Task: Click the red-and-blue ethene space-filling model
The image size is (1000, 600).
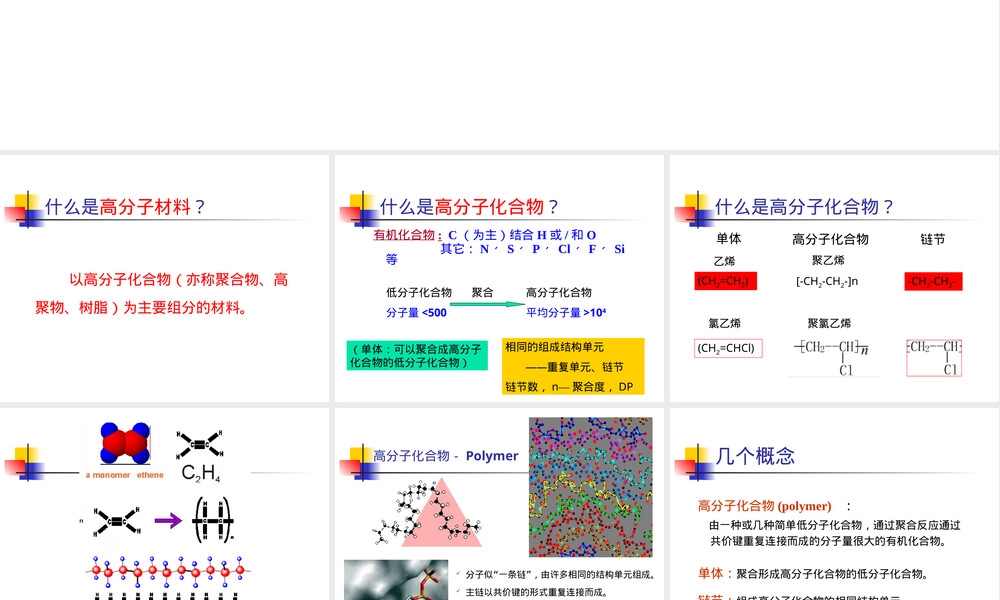Action: [x=125, y=443]
